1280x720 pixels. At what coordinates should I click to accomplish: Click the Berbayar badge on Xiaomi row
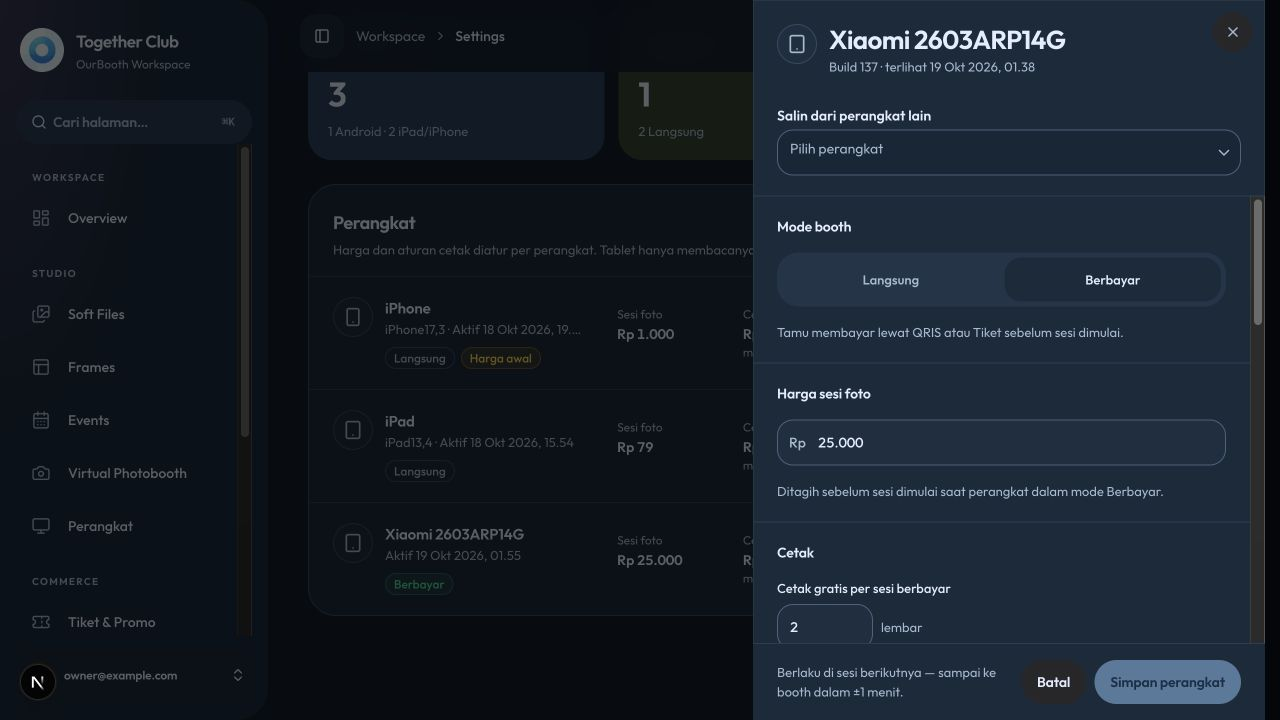(419, 584)
